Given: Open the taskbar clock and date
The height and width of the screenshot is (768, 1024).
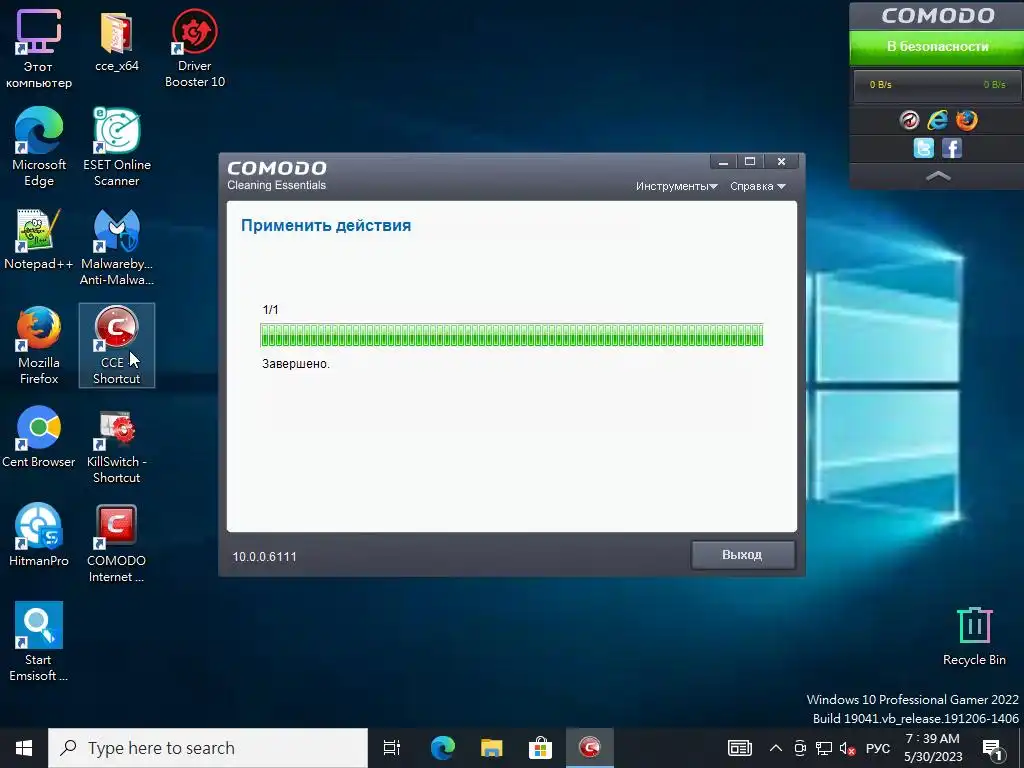Looking at the screenshot, I should [x=933, y=748].
